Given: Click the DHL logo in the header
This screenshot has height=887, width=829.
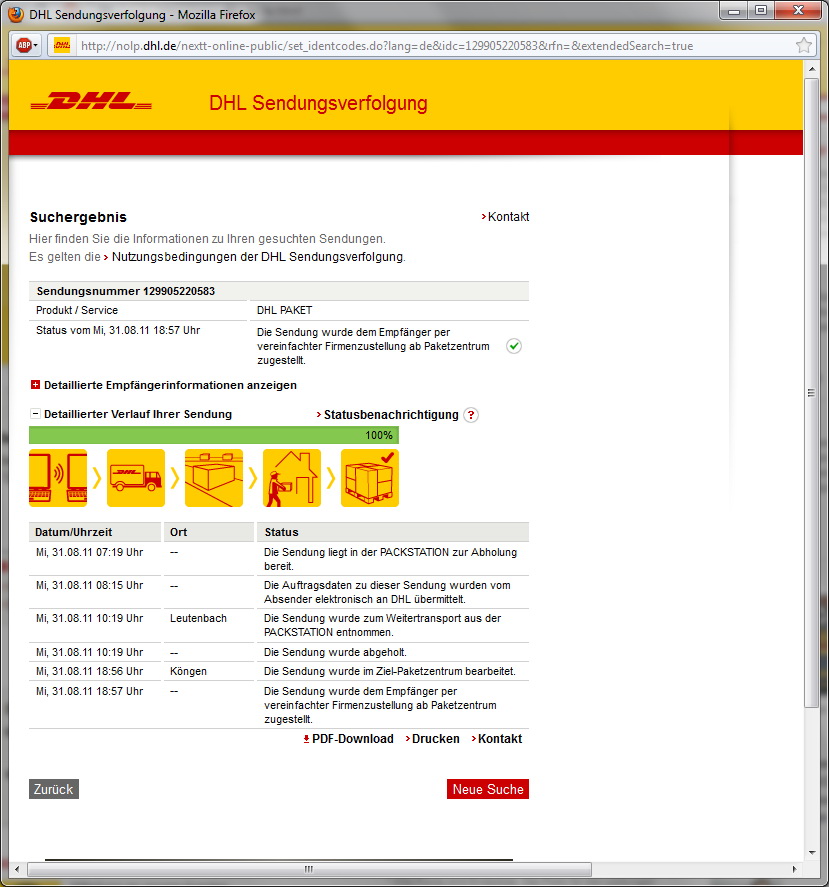Looking at the screenshot, I should (91, 103).
